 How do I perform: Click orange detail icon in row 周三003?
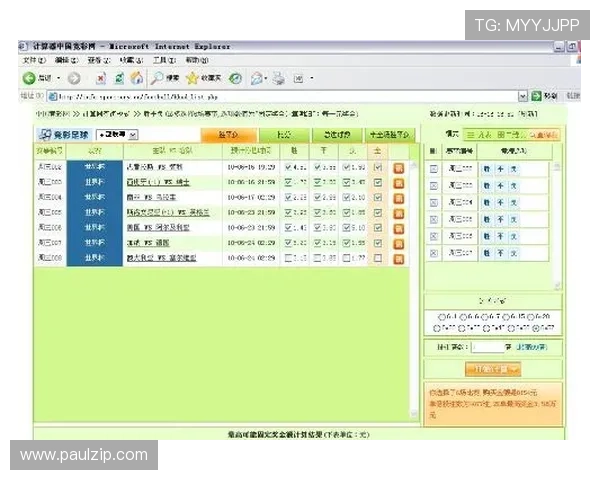pos(399,183)
